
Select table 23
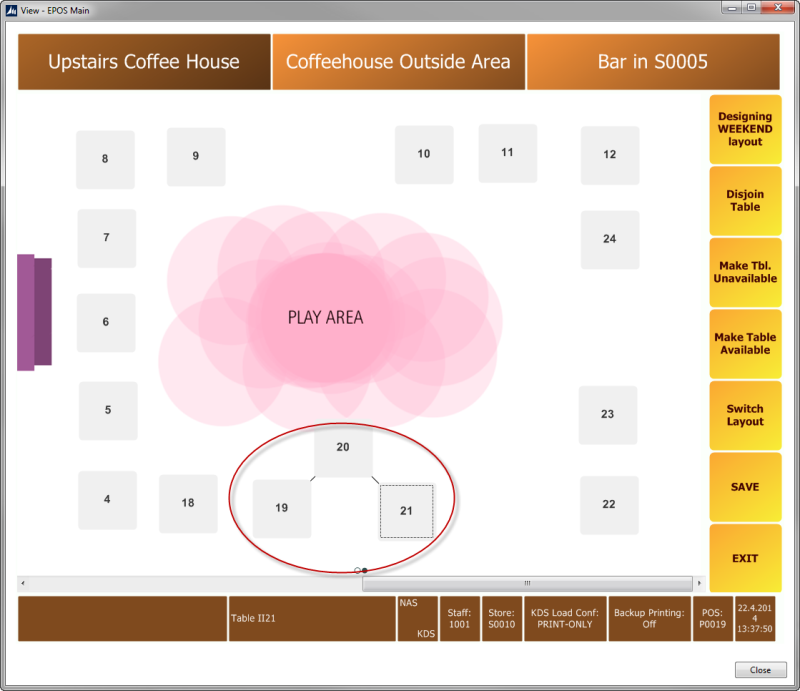tap(608, 415)
